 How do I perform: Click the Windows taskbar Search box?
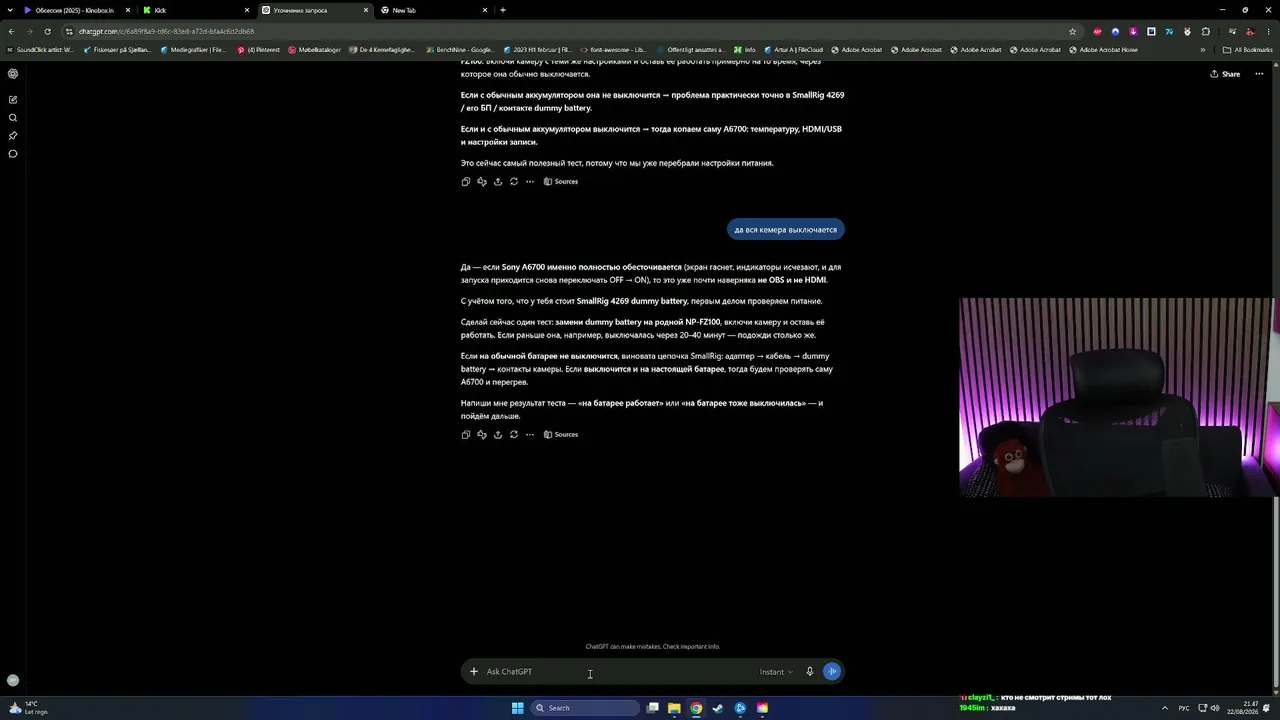point(585,708)
